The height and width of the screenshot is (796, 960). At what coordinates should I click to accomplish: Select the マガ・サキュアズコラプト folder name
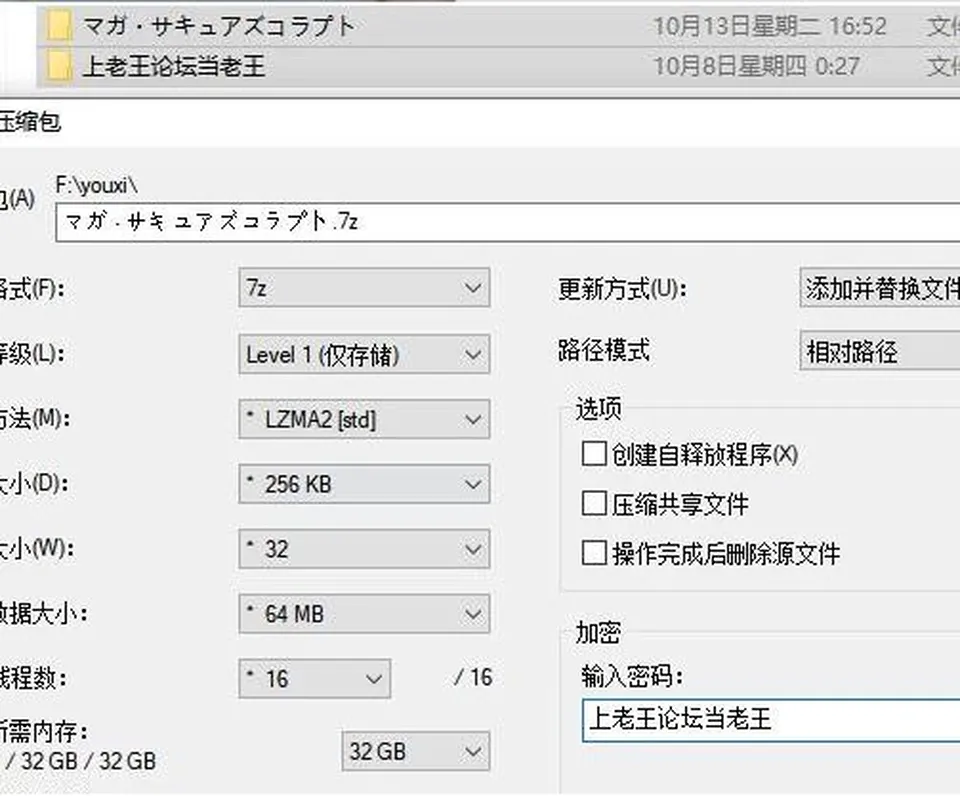tap(219, 26)
